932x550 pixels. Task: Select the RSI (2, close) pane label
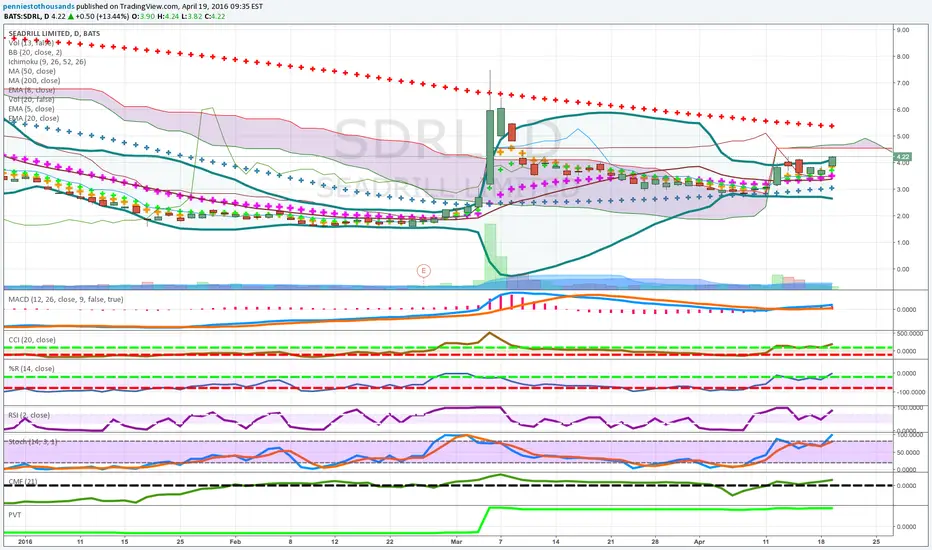[x=29, y=415]
